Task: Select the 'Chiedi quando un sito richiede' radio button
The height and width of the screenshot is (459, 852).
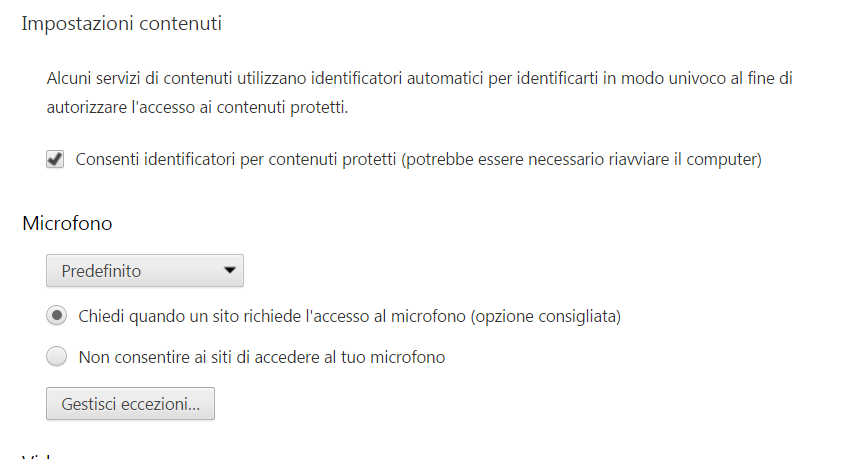Action: click(x=57, y=316)
